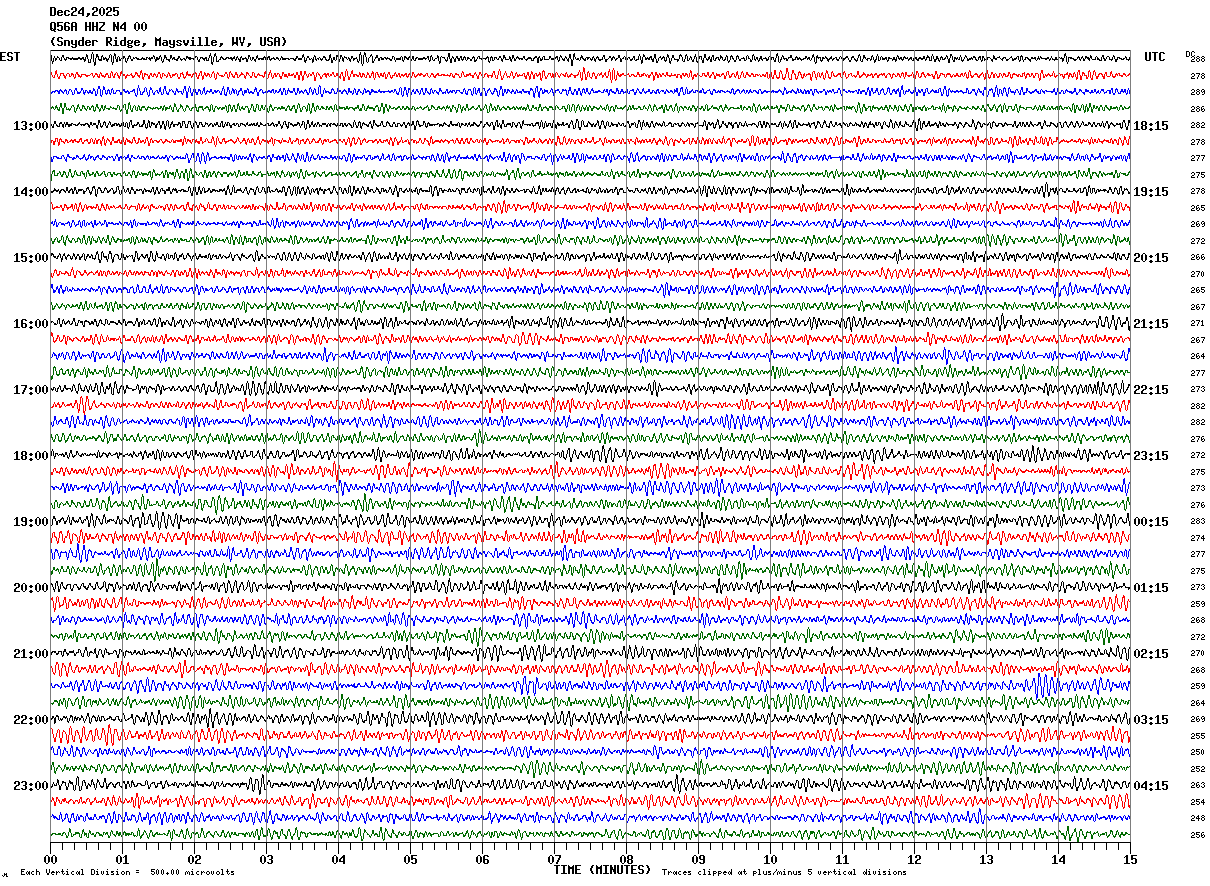Click minute 09 on the time axis

pos(698,859)
